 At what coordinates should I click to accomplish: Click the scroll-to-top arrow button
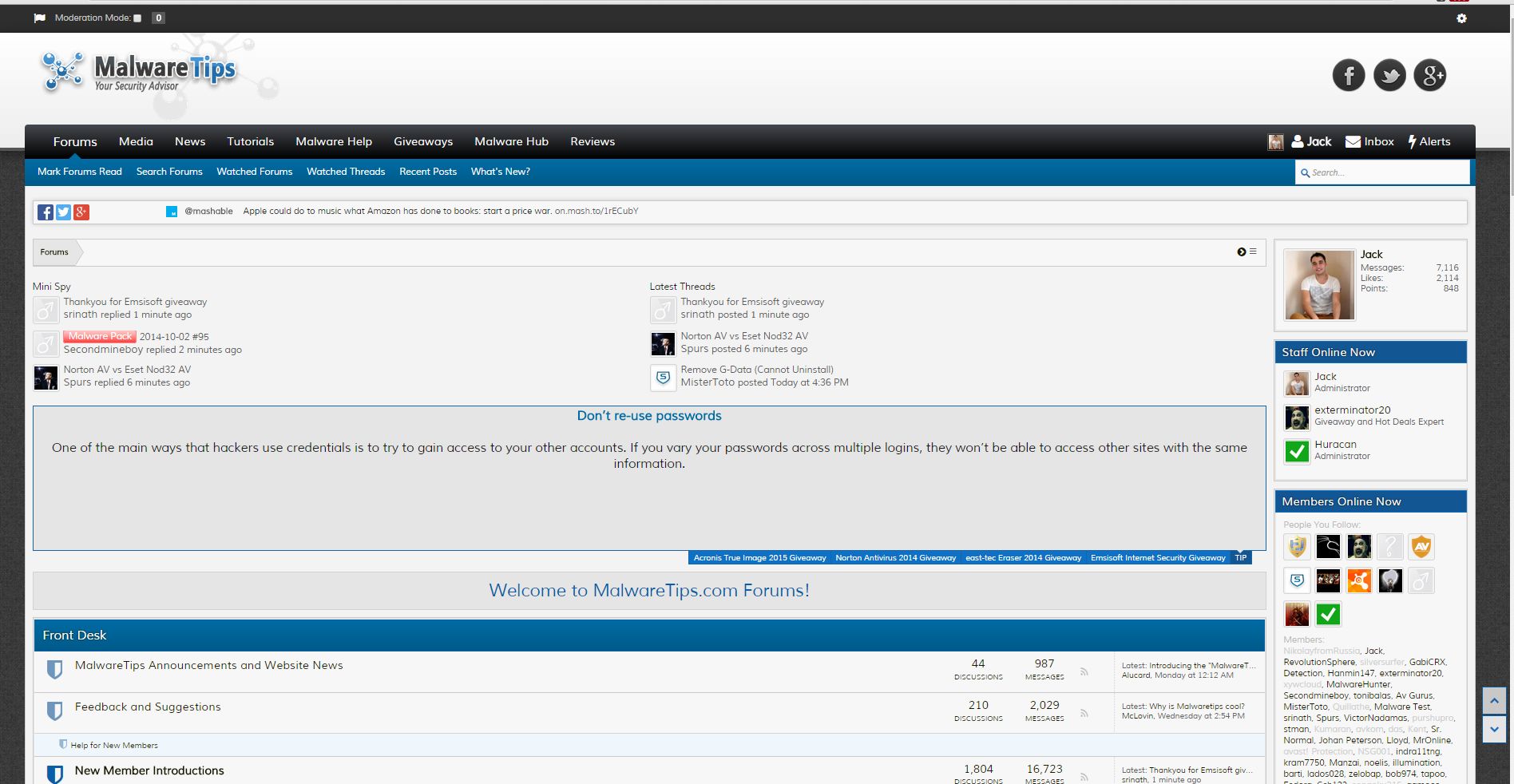1494,700
